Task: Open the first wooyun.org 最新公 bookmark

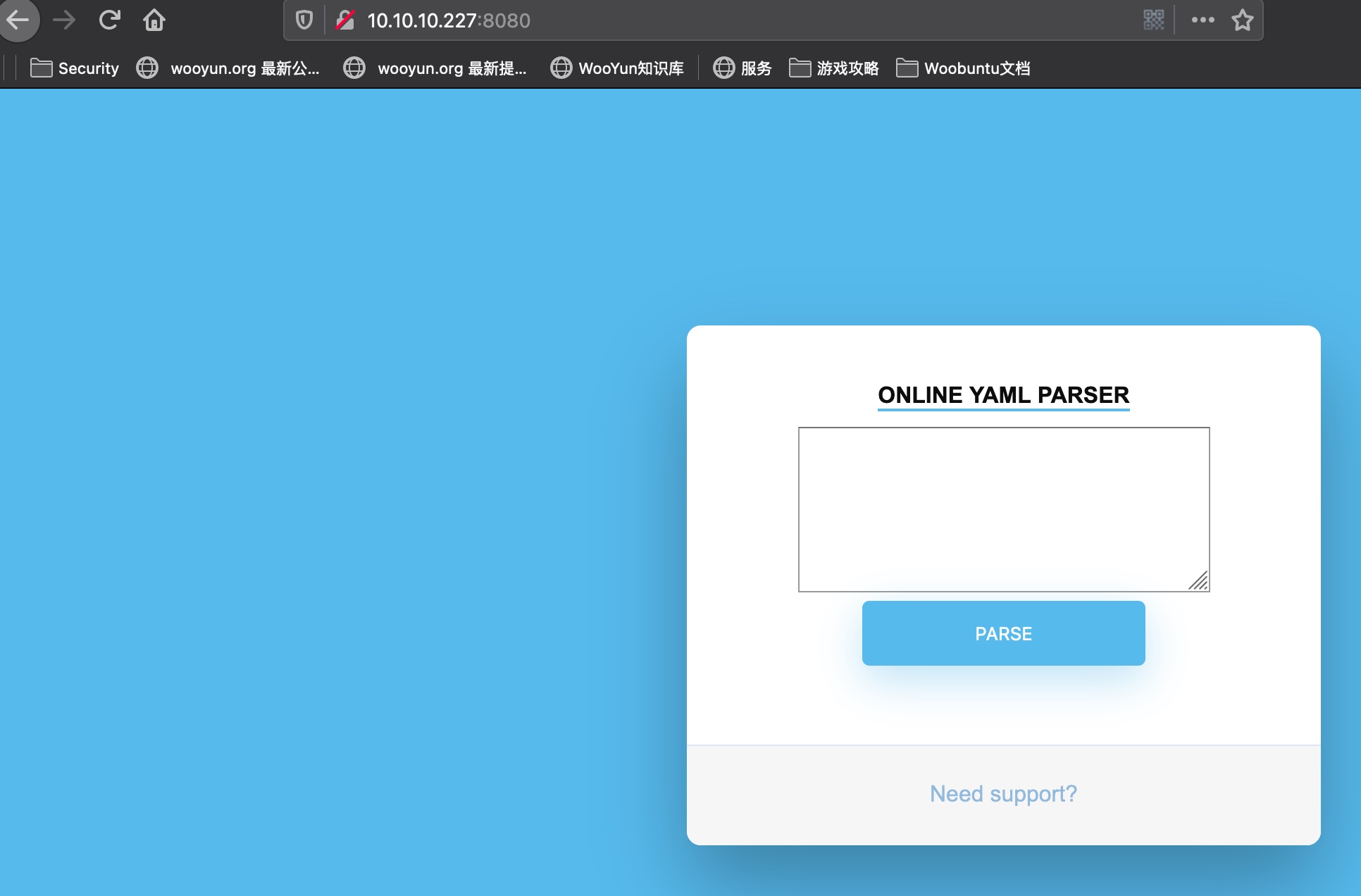Action: 228,68
